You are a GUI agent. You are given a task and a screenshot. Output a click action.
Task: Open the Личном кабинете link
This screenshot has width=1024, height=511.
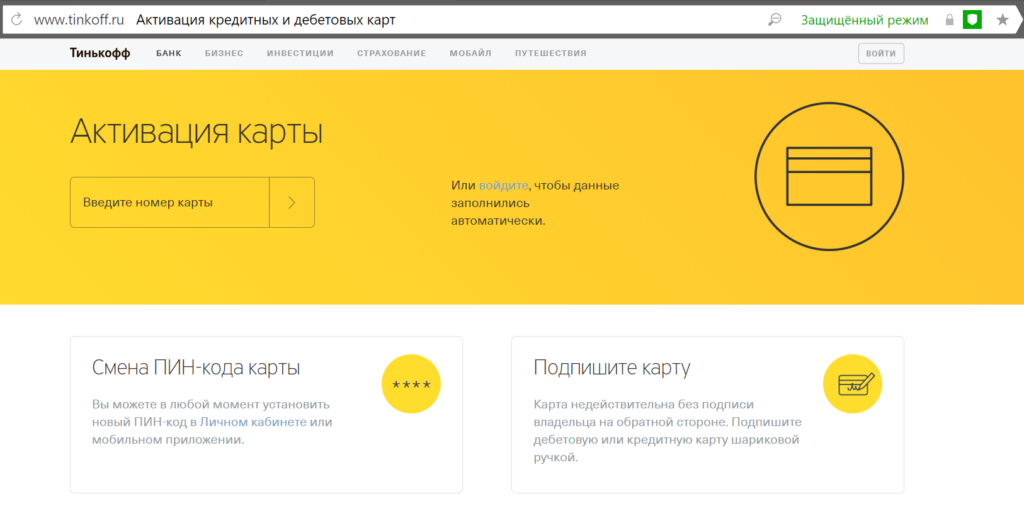pos(254,422)
